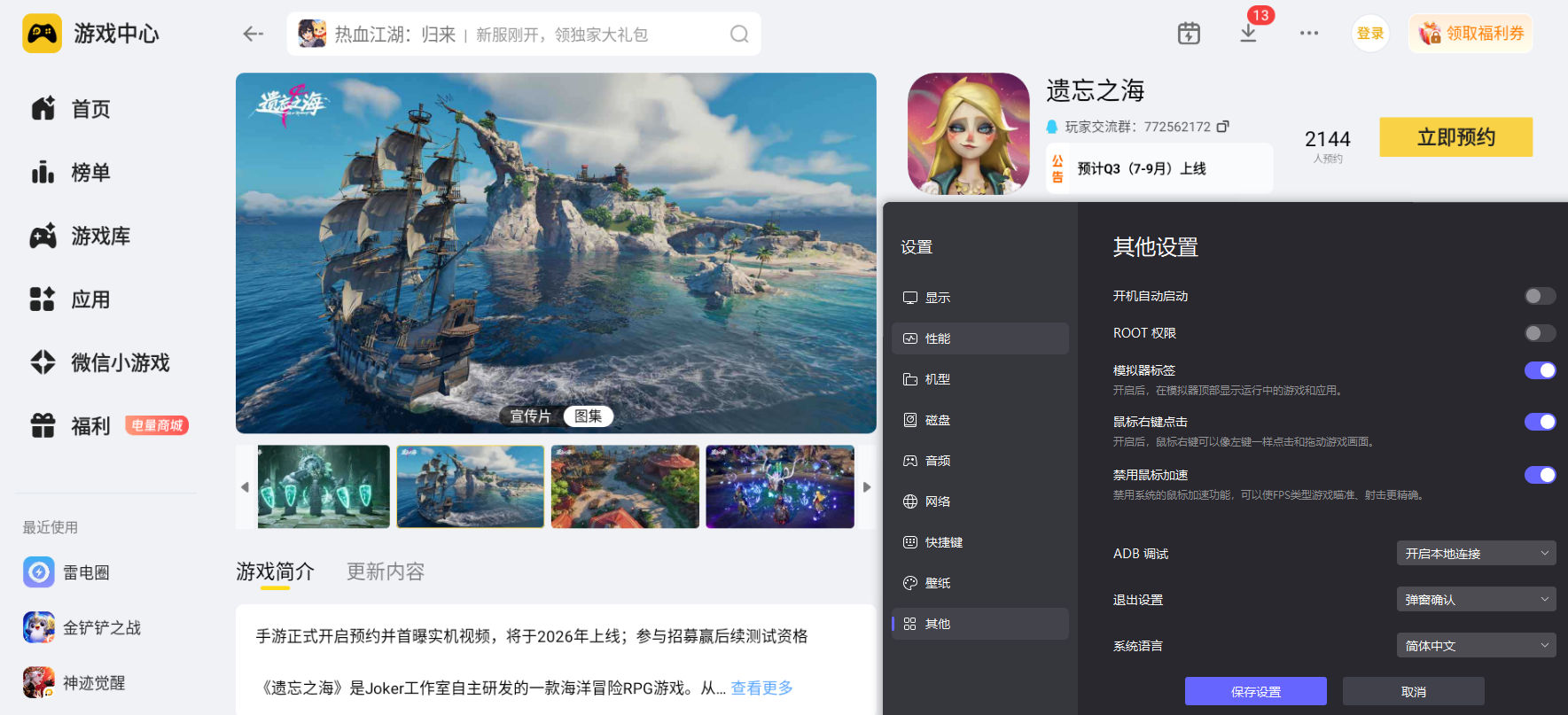
Task: Click the 电量商城 badge
Action: click(x=157, y=426)
